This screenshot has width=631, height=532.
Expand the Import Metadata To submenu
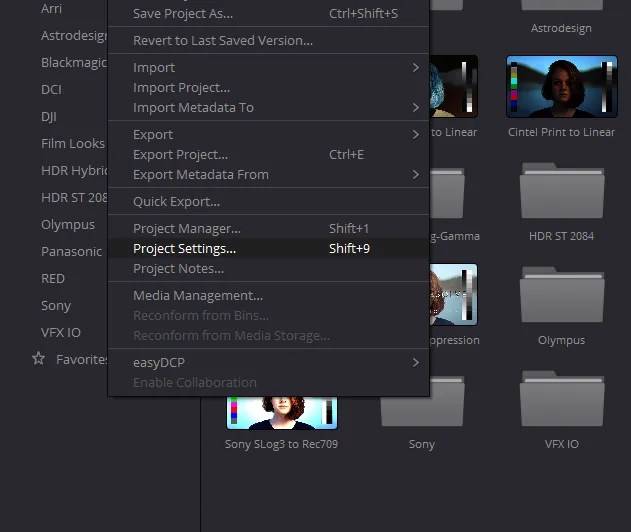click(416, 108)
